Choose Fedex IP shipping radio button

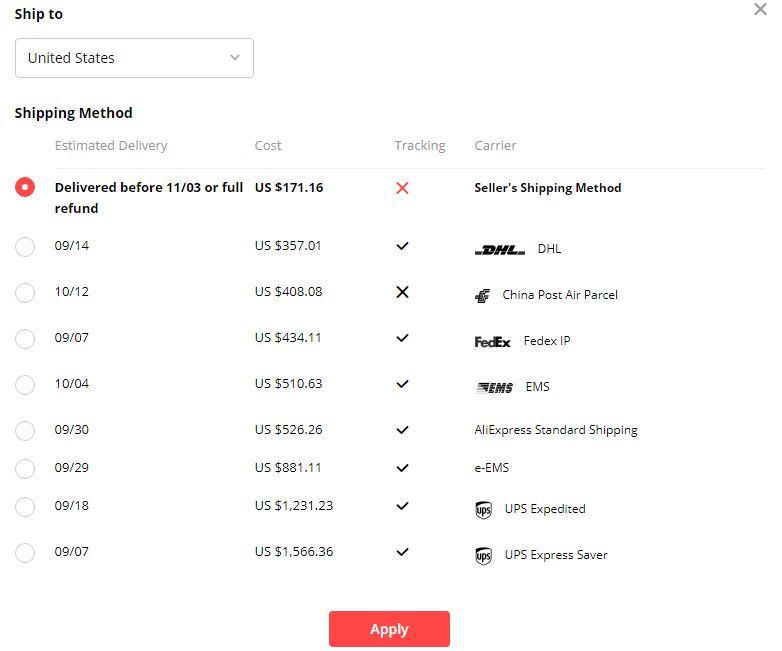(x=25, y=339)
